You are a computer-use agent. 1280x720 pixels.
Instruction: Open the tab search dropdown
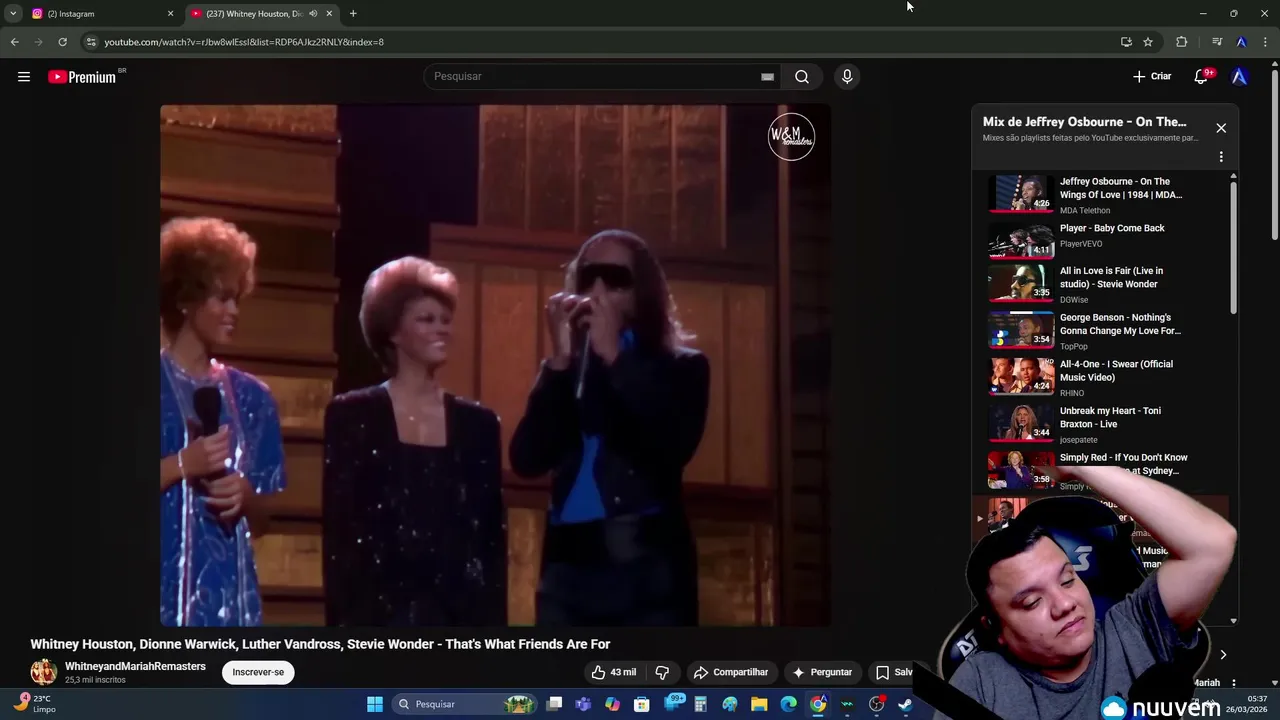click(13, 14)
